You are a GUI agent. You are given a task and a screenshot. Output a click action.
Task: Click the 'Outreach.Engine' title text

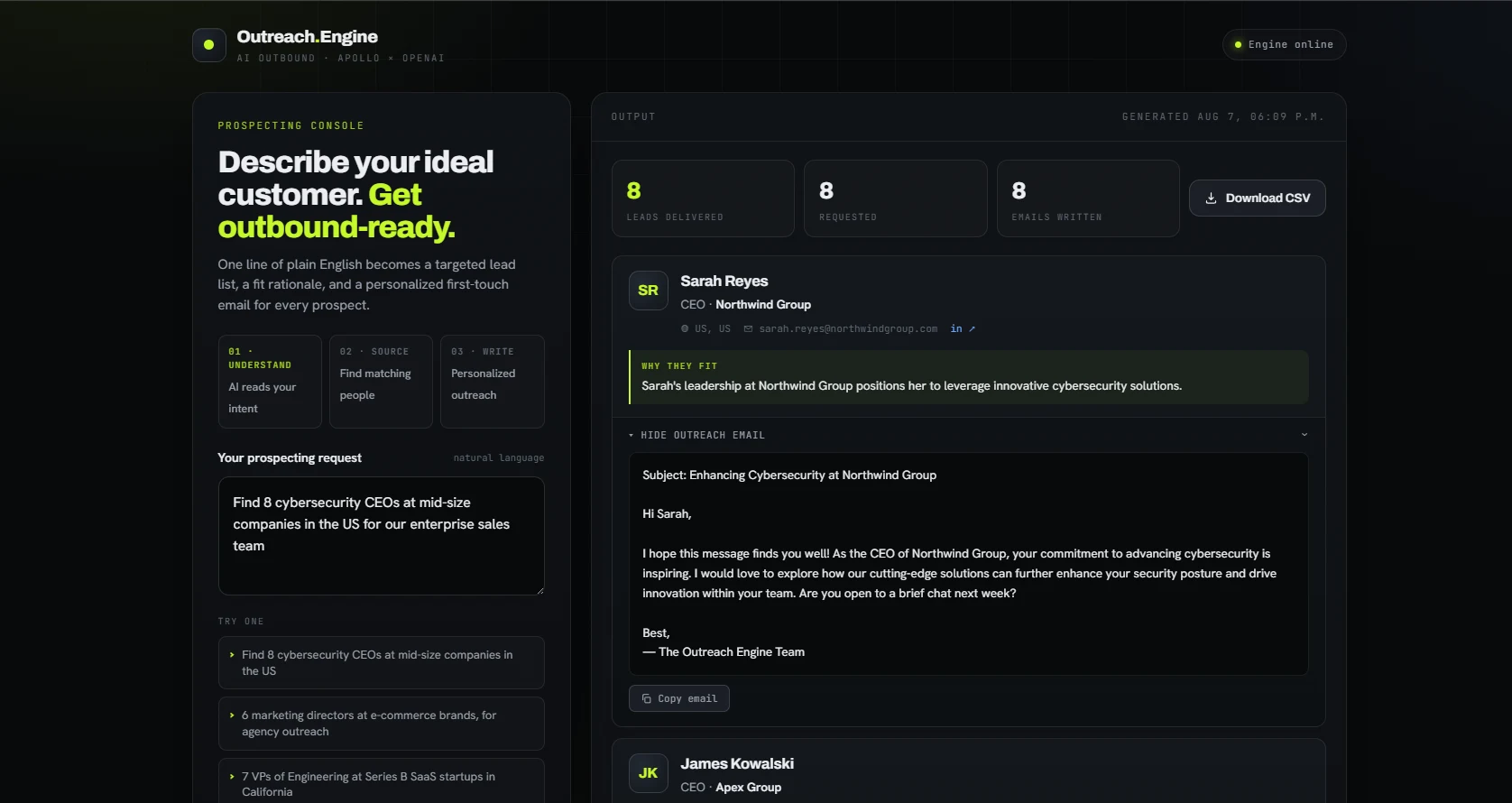pyautogui.click(x=308, y=37)
